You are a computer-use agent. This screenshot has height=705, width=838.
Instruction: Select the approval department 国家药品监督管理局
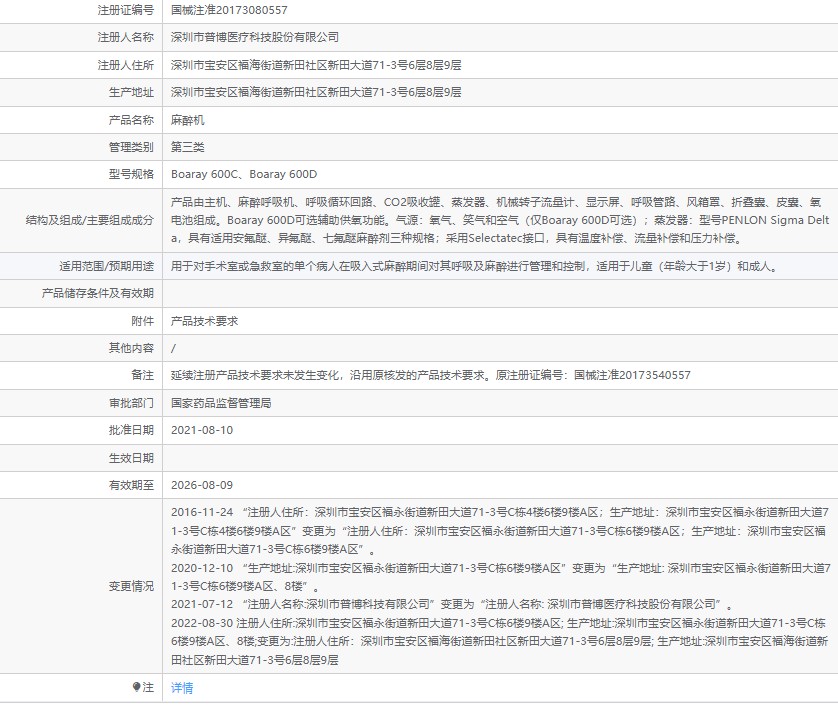[221, 403]
